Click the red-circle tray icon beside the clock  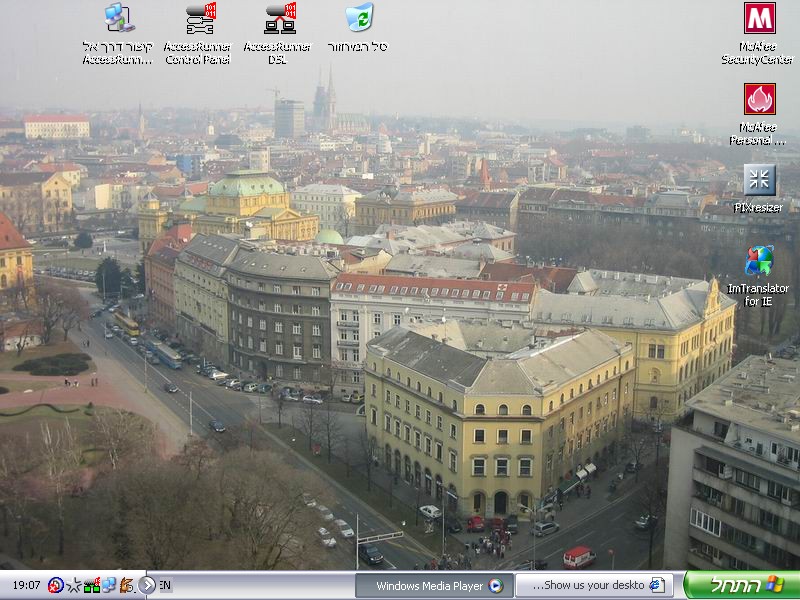tap(56, 586)
